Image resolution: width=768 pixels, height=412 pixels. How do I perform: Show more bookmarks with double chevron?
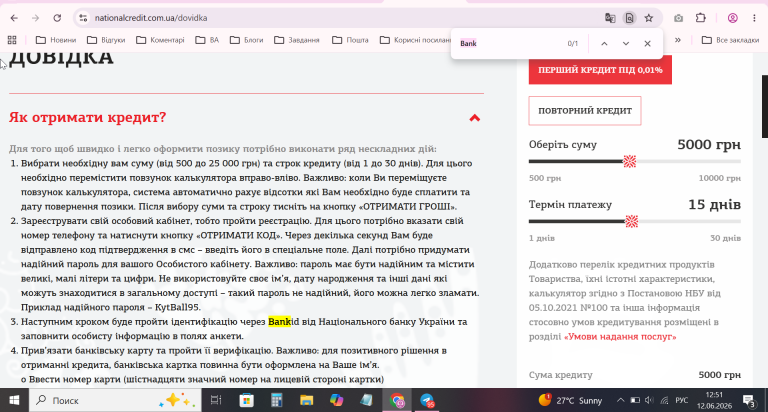point(678,40)
